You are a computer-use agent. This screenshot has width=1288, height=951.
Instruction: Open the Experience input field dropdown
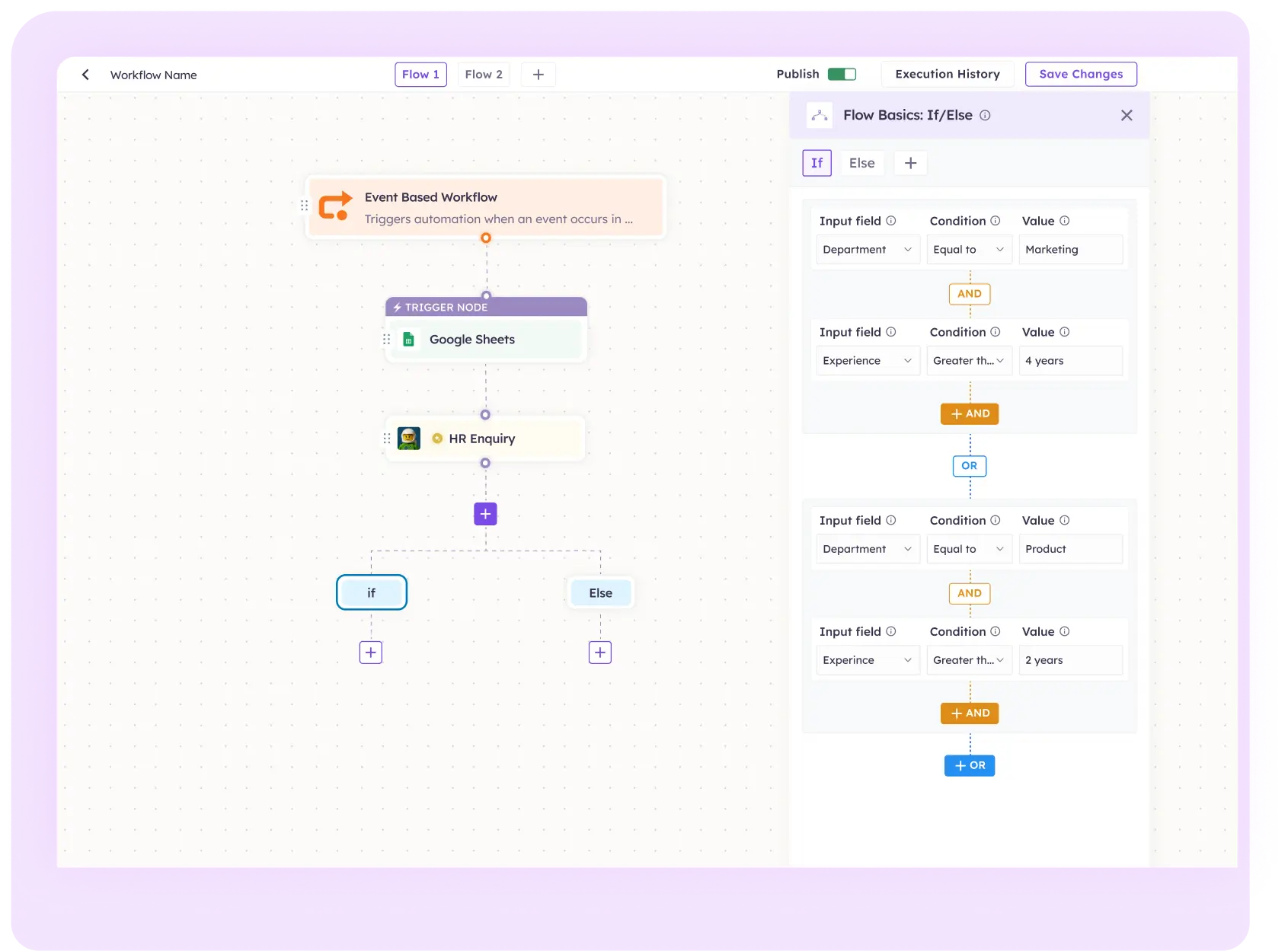868,361
